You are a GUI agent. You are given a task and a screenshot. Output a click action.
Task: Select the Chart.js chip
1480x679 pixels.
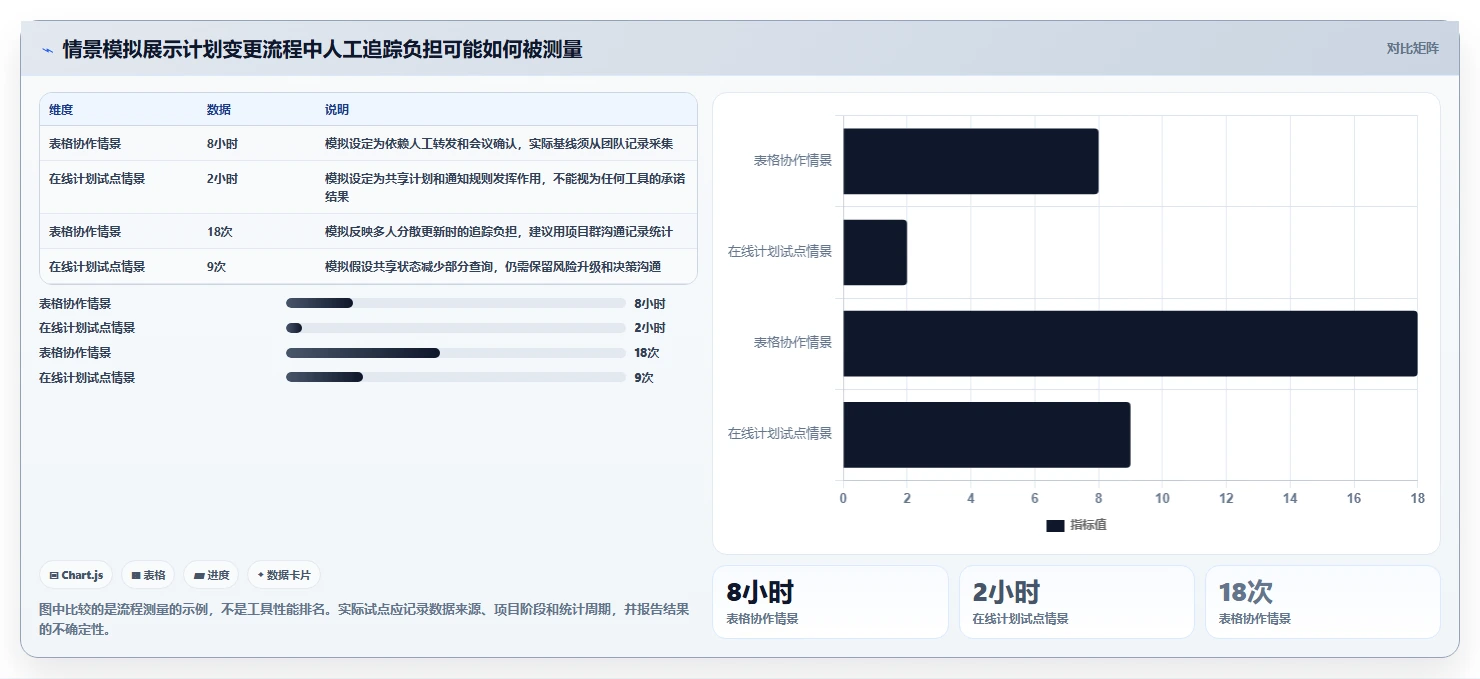pos(77,575)
